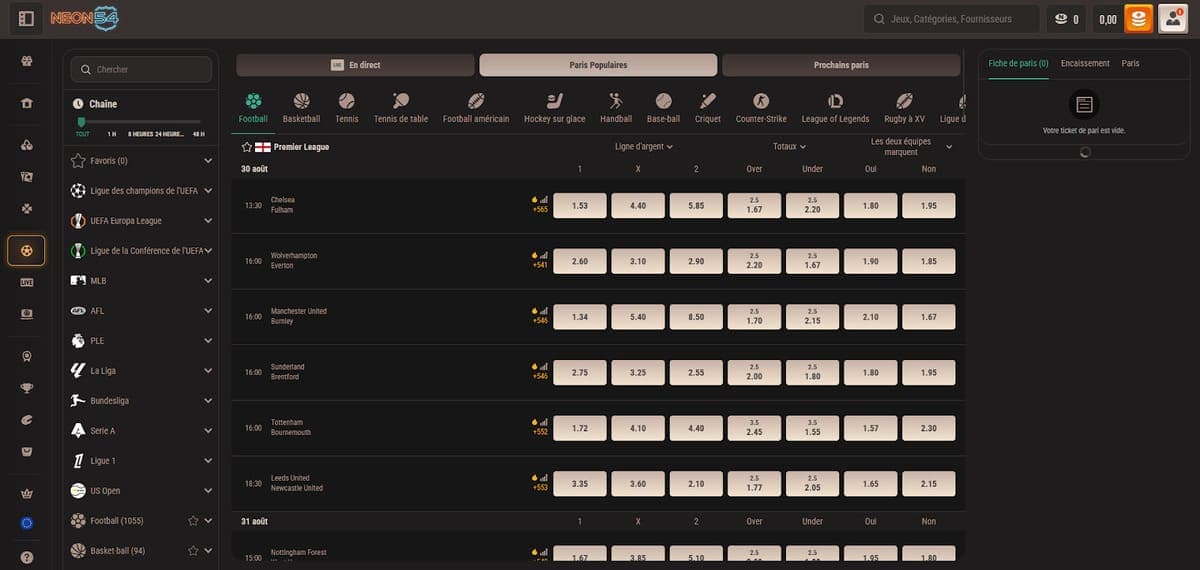1200x570 pixels.
Task: Open the Encaissement tab
Action: pyautogui.click(x=1085, y=63)
